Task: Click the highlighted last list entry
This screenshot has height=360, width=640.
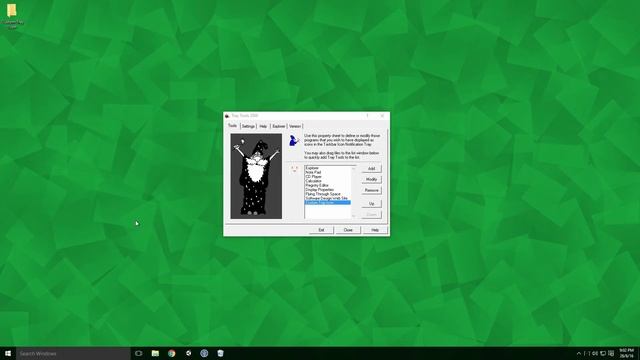Action: (327, 202)
